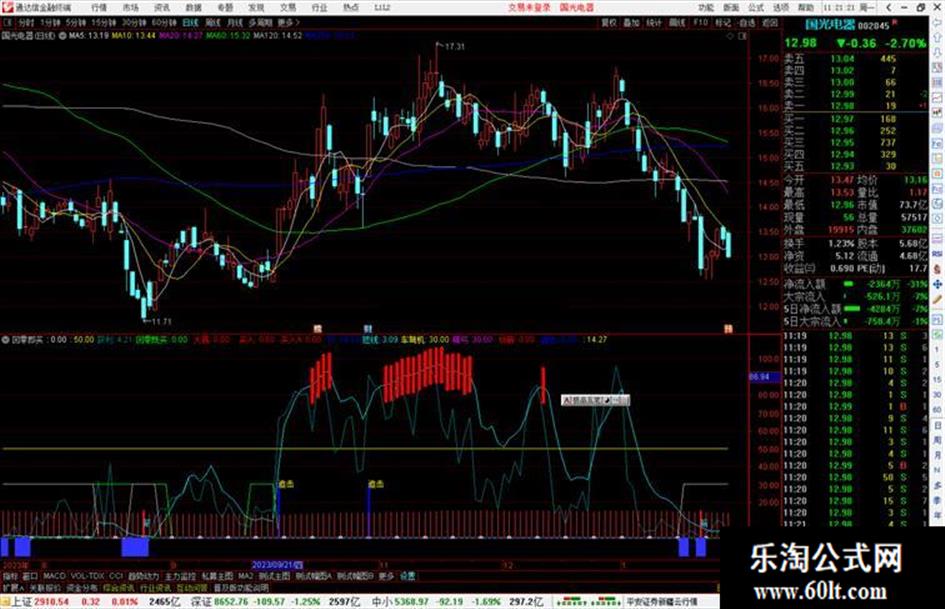Click the MA settings icon beside stock name

(62, 36)
